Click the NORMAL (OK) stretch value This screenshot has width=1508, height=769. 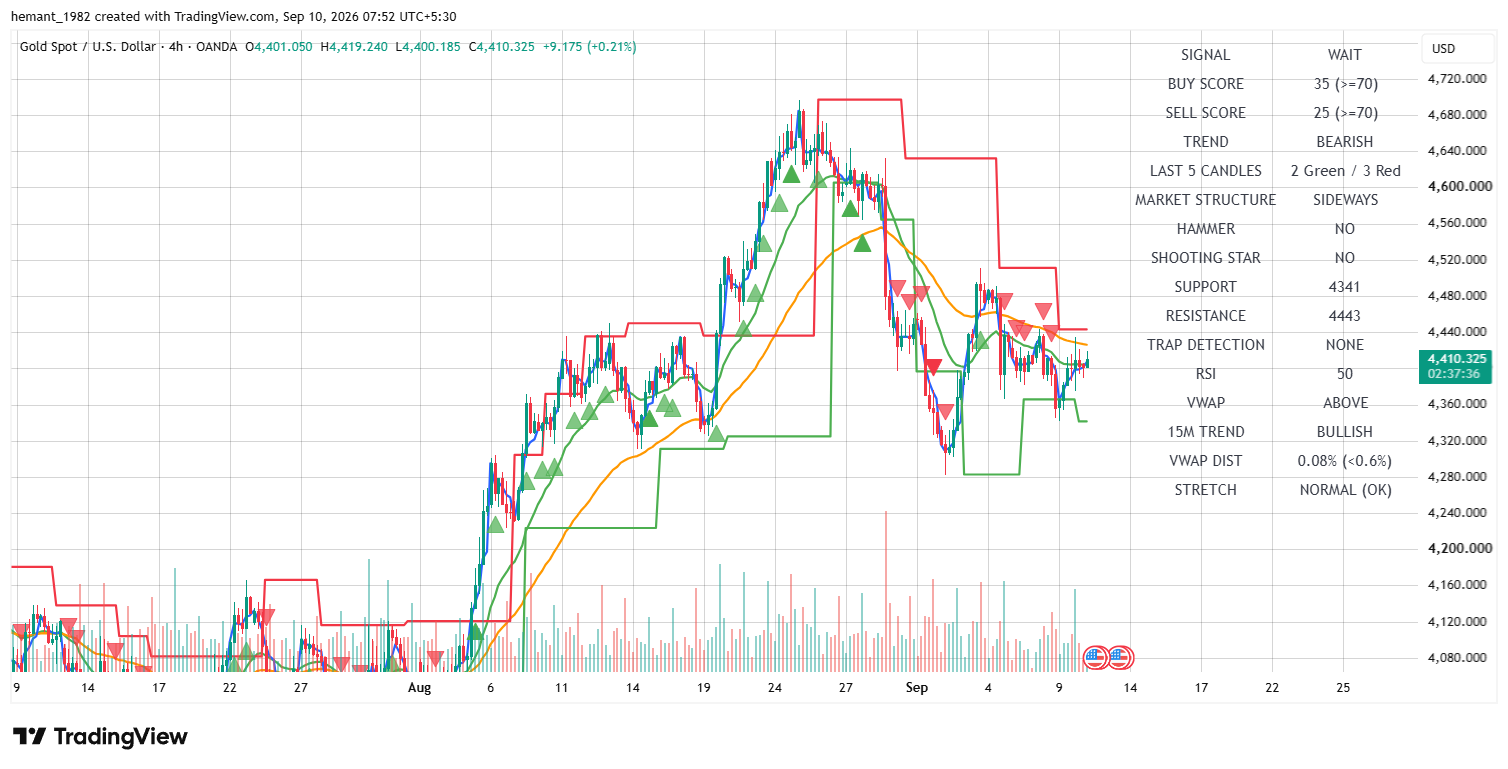point(1345,490)
